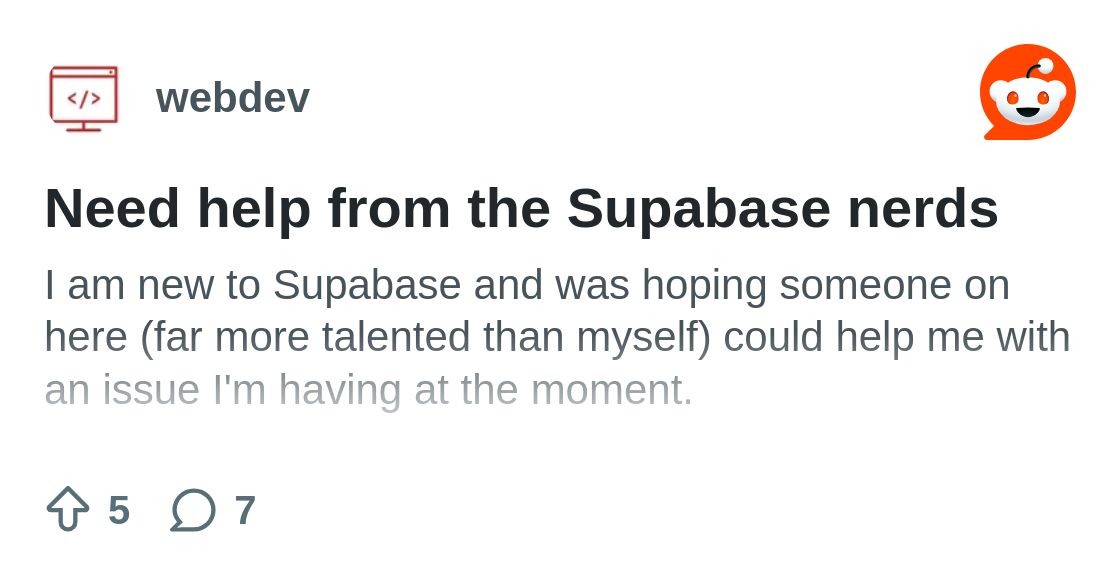
Task: Click "could help me with" in the body
Action: 897,337
